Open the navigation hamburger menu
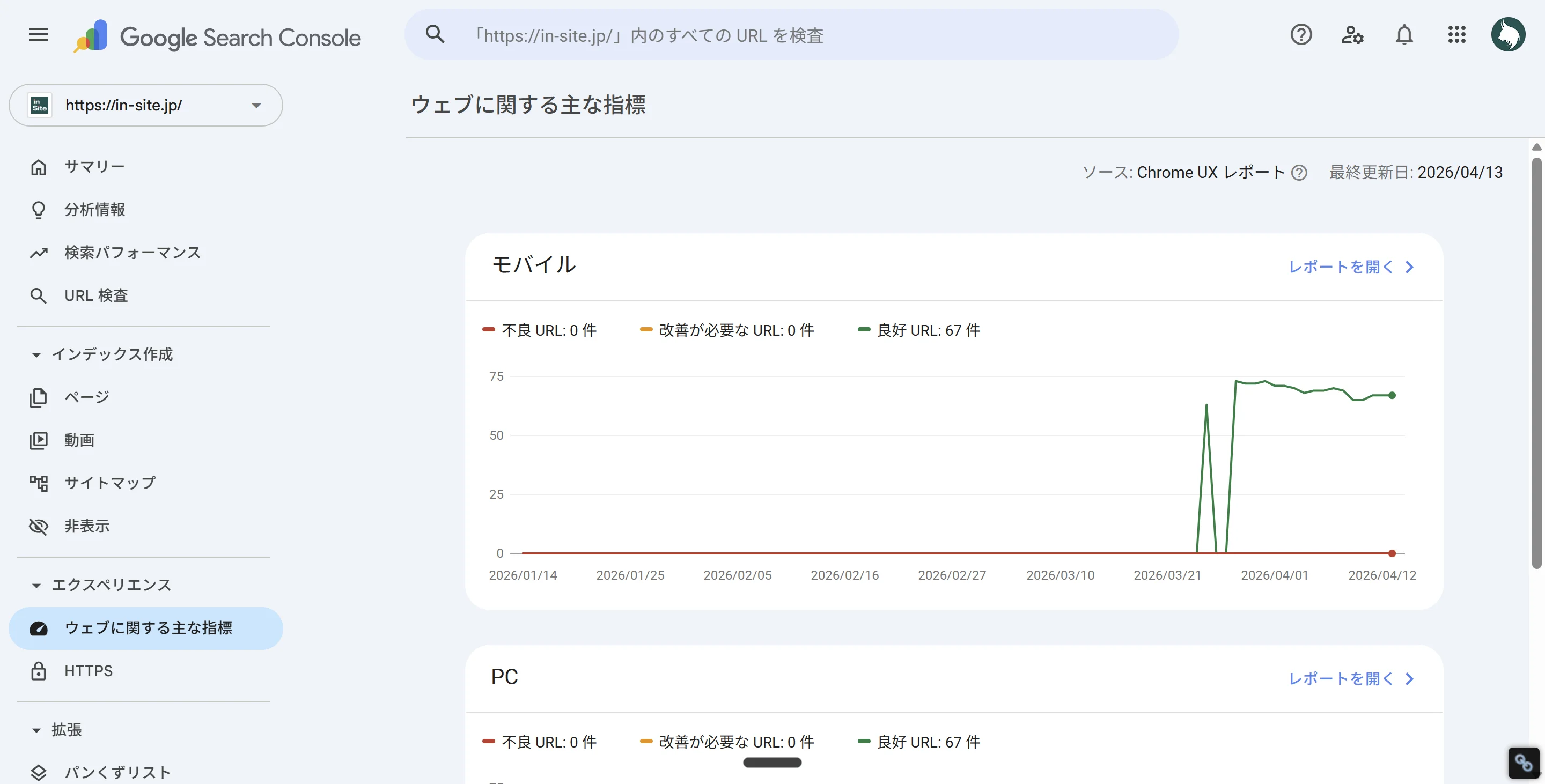Screen dimensions: 1545x784 point(38,35)
